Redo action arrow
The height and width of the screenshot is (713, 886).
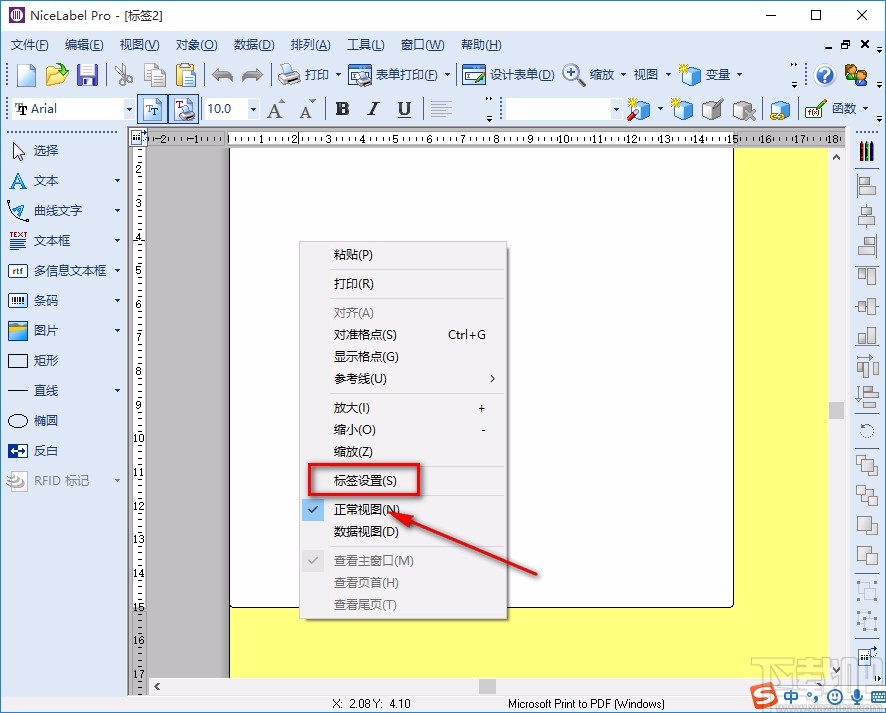[x=252, y=75]
